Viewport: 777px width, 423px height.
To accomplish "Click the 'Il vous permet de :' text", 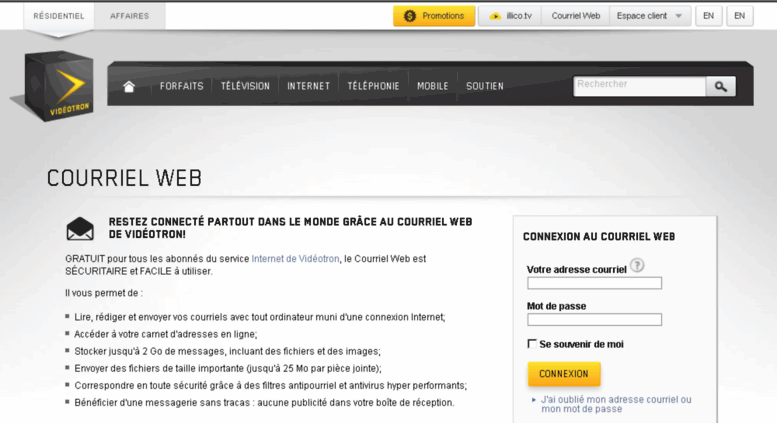I will coord(104,293).
